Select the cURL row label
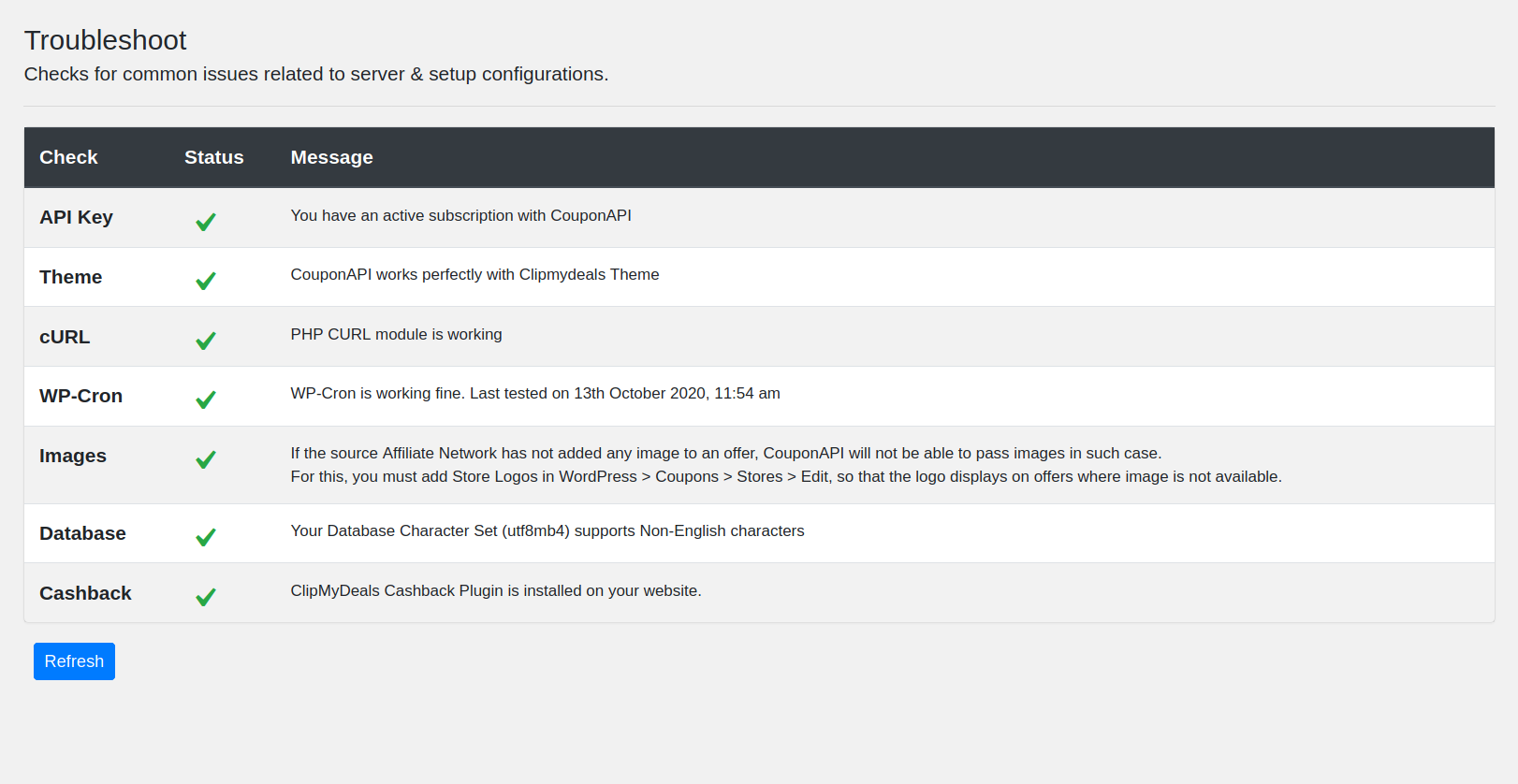Screen dimensions: 1518x784 [65, 337]
